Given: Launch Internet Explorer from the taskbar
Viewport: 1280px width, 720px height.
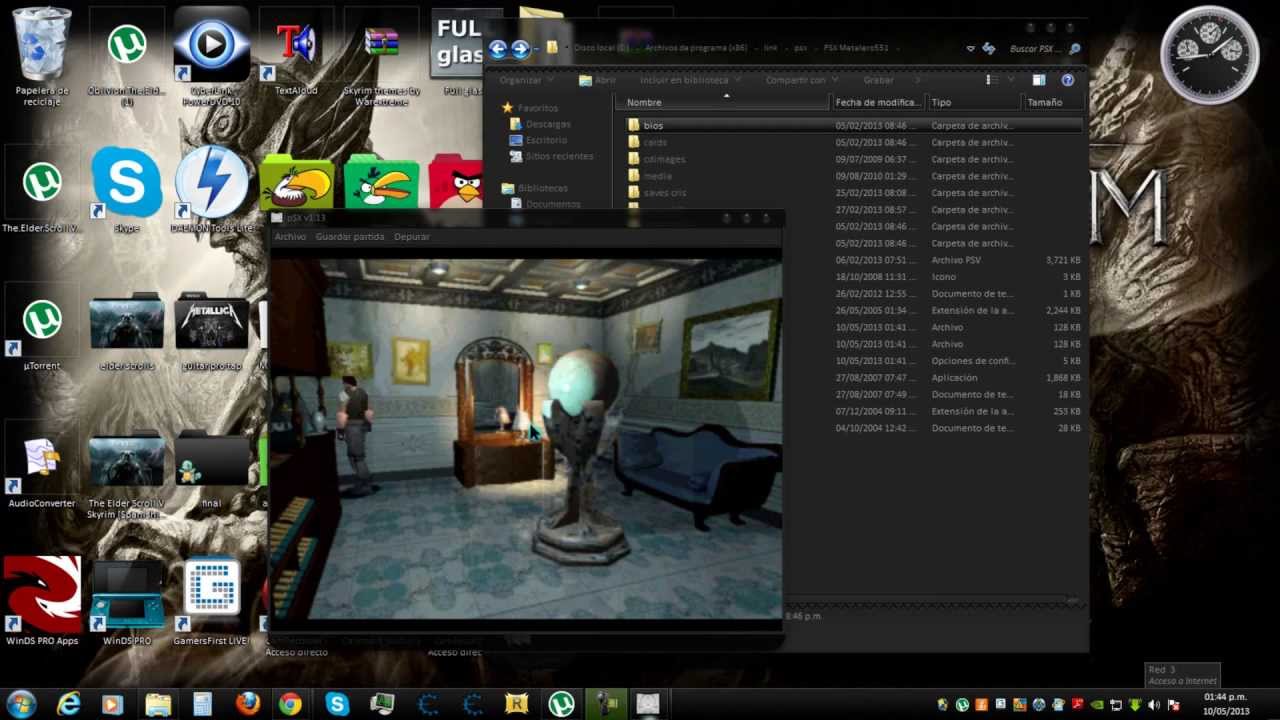Looking at the screenshot, I should (68, 704).
